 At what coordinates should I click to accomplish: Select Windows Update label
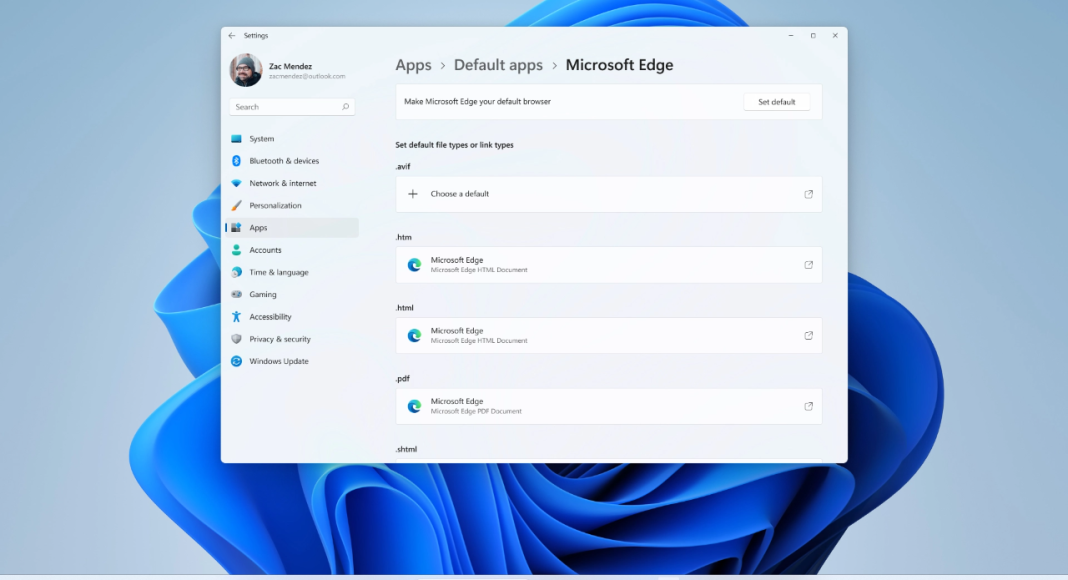point(279,361)
